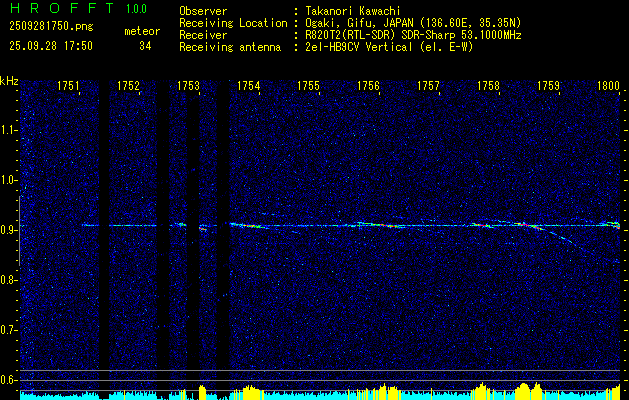This screenshot has height=400, width=629.
Task: Click the 1.1 kHz frequency label
Action: [x=8, y=130]
